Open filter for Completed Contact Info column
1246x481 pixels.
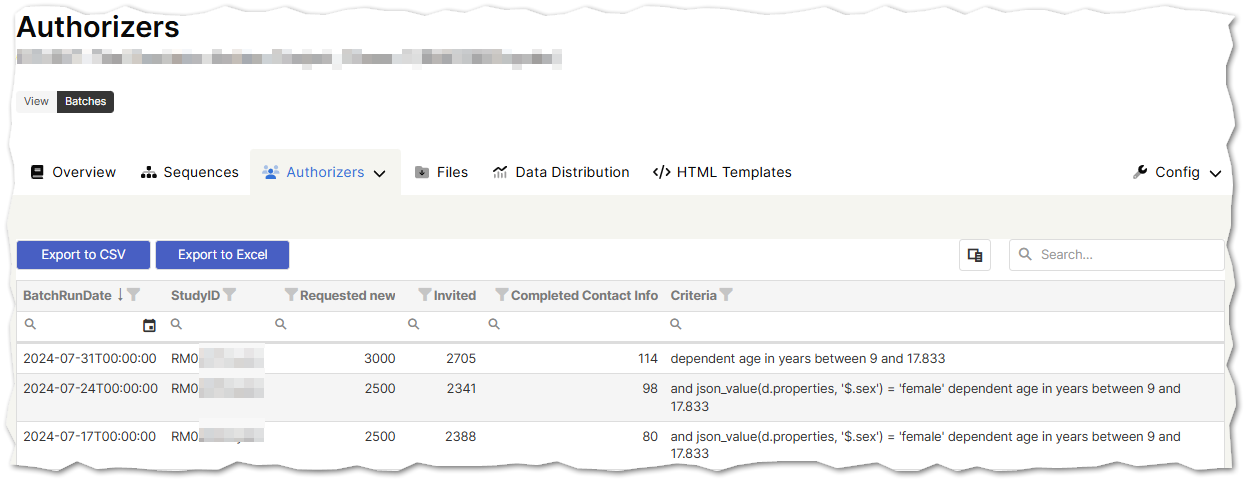pyautogui.click(x=502, y=295)
